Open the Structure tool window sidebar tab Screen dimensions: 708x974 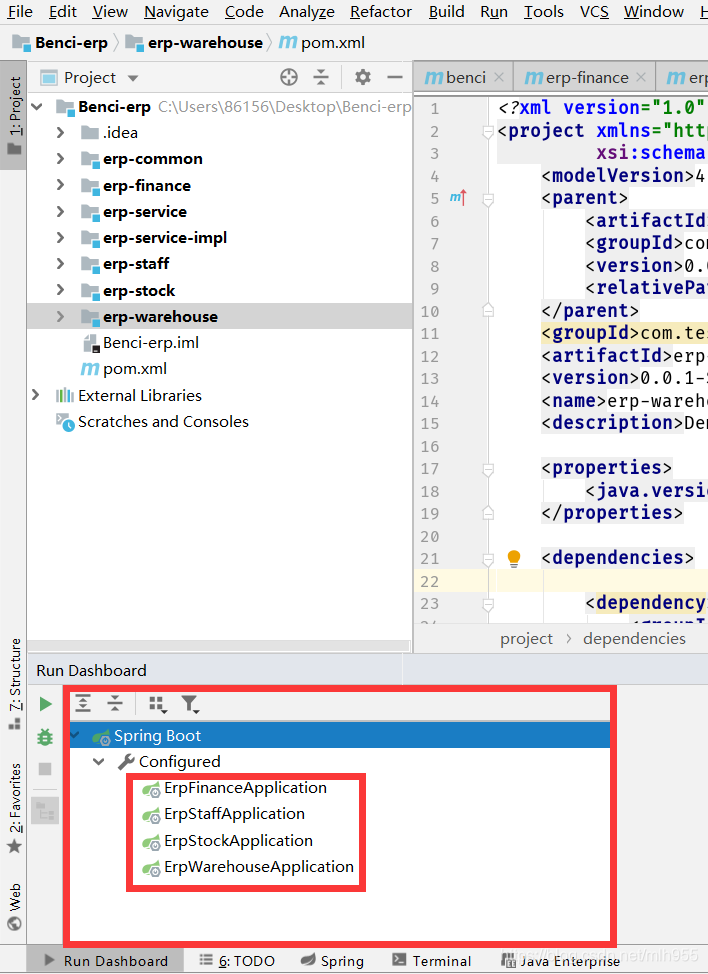point(15,683)
